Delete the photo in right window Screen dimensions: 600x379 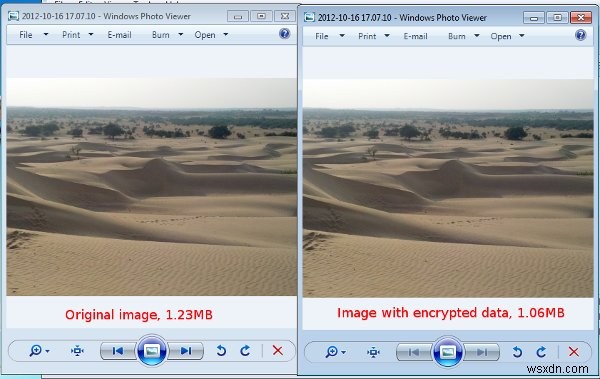(574, 352)
